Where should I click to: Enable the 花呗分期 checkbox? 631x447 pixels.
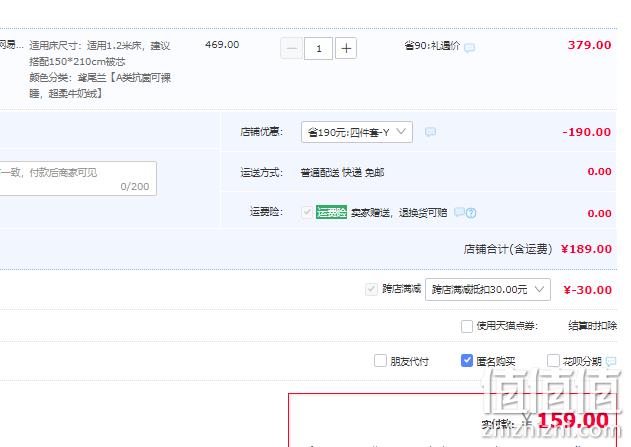[x=553, y=360]
